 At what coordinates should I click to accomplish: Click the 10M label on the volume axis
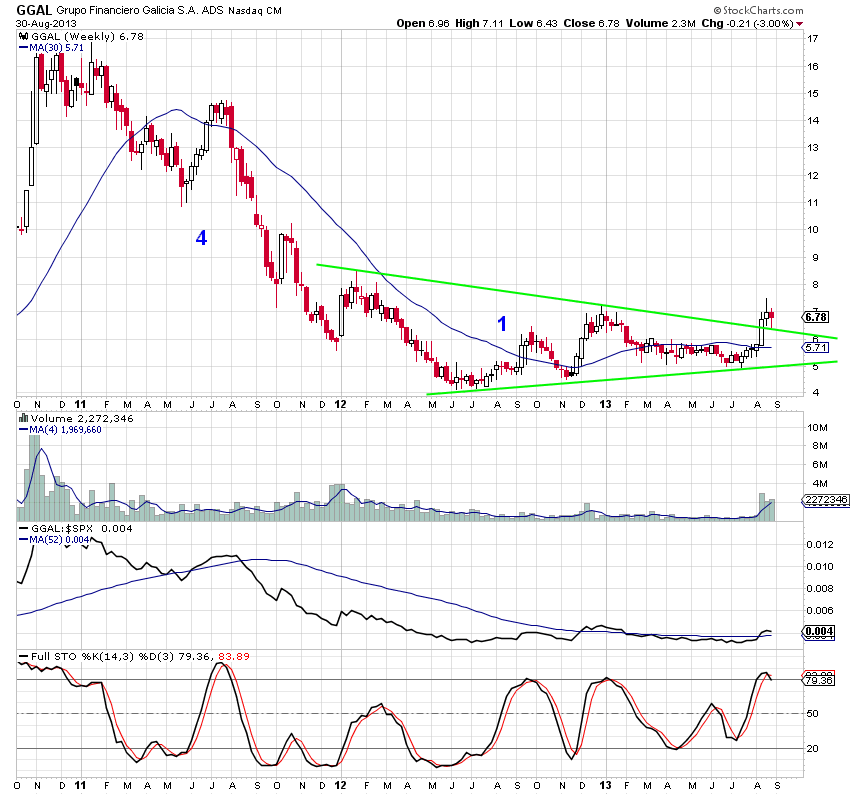(x=817, y=428)
